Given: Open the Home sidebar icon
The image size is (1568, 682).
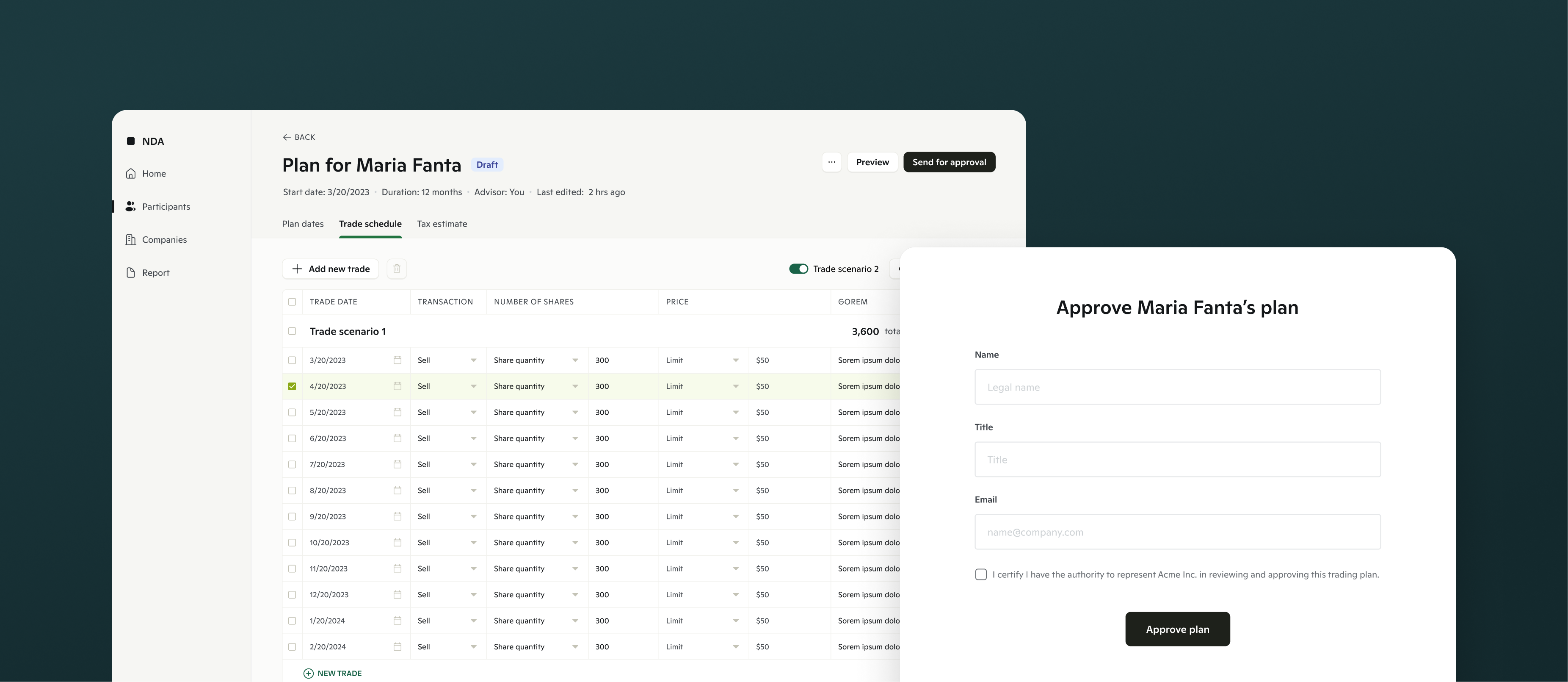Looking at the screenshot, I should [x=131, y=174].
